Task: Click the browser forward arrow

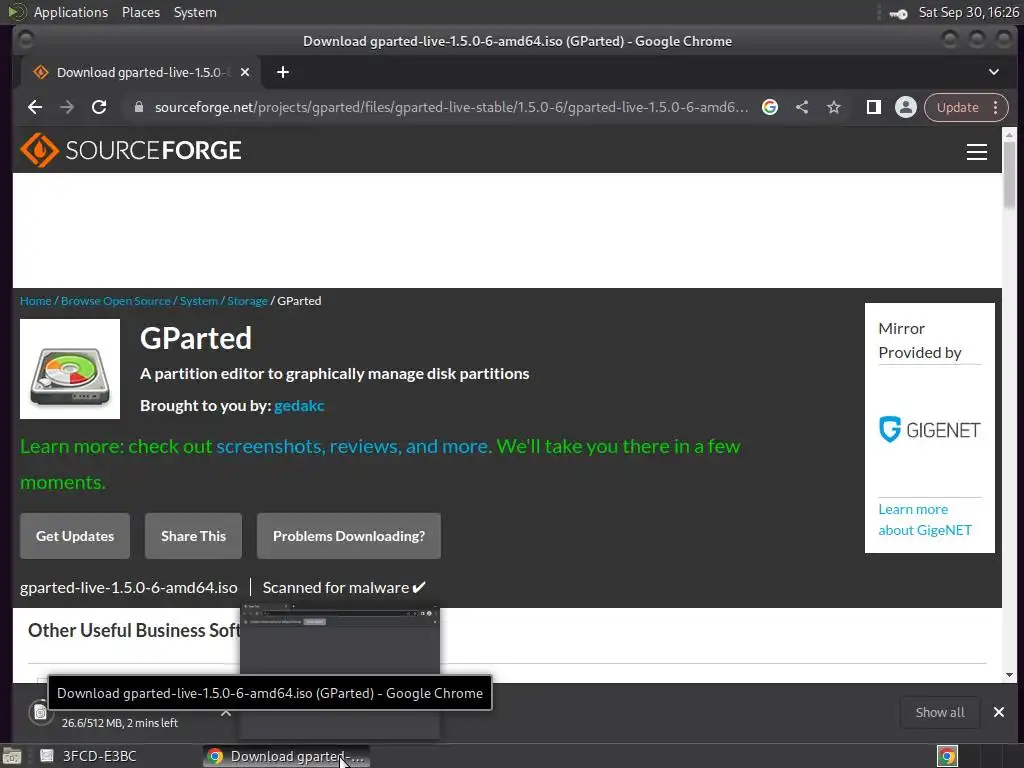Action: (x=67, y=107)
